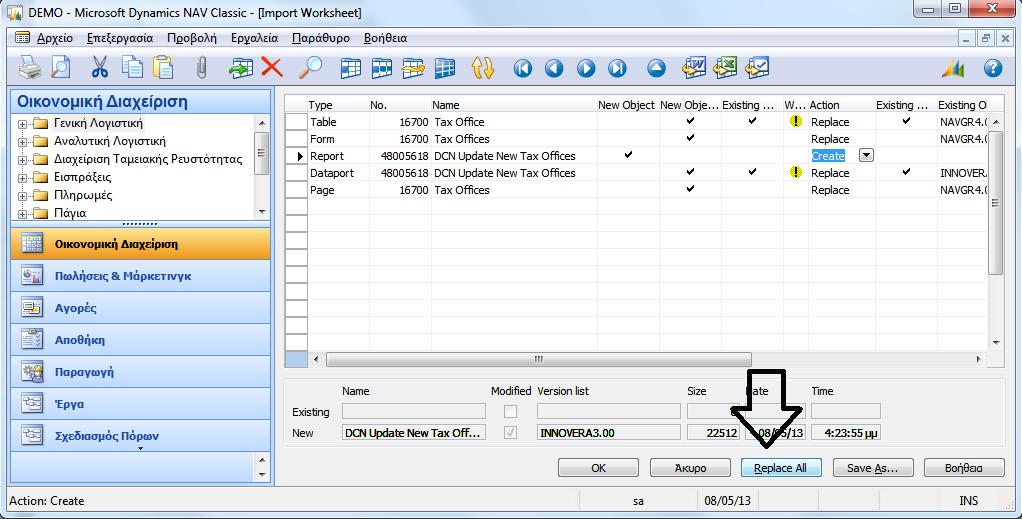The height and width of the screenshot is (519, 1022).
Task: Toggle the checkmark in the Page row
Action: (x=690, y=188)
